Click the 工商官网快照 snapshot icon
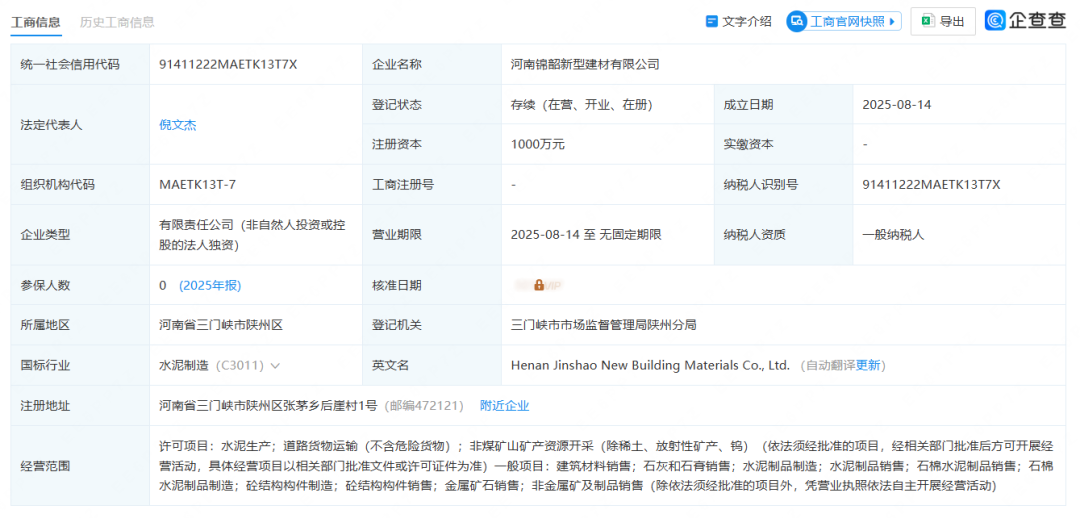1080x518 pixels. tap(798, 21)
